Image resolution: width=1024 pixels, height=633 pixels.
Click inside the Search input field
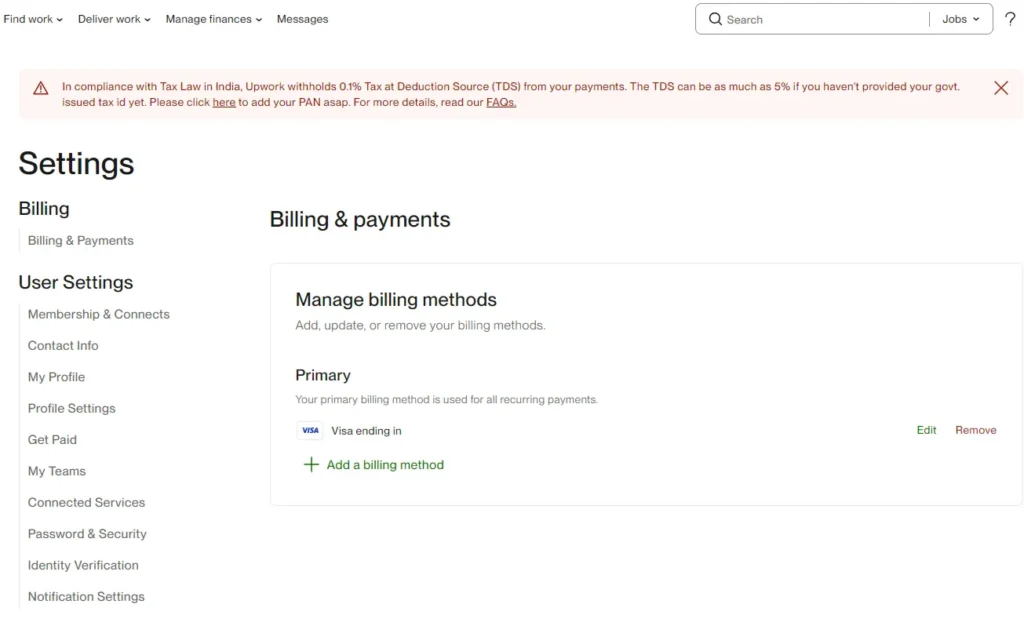pyautogui.click(x=825, y=20)
